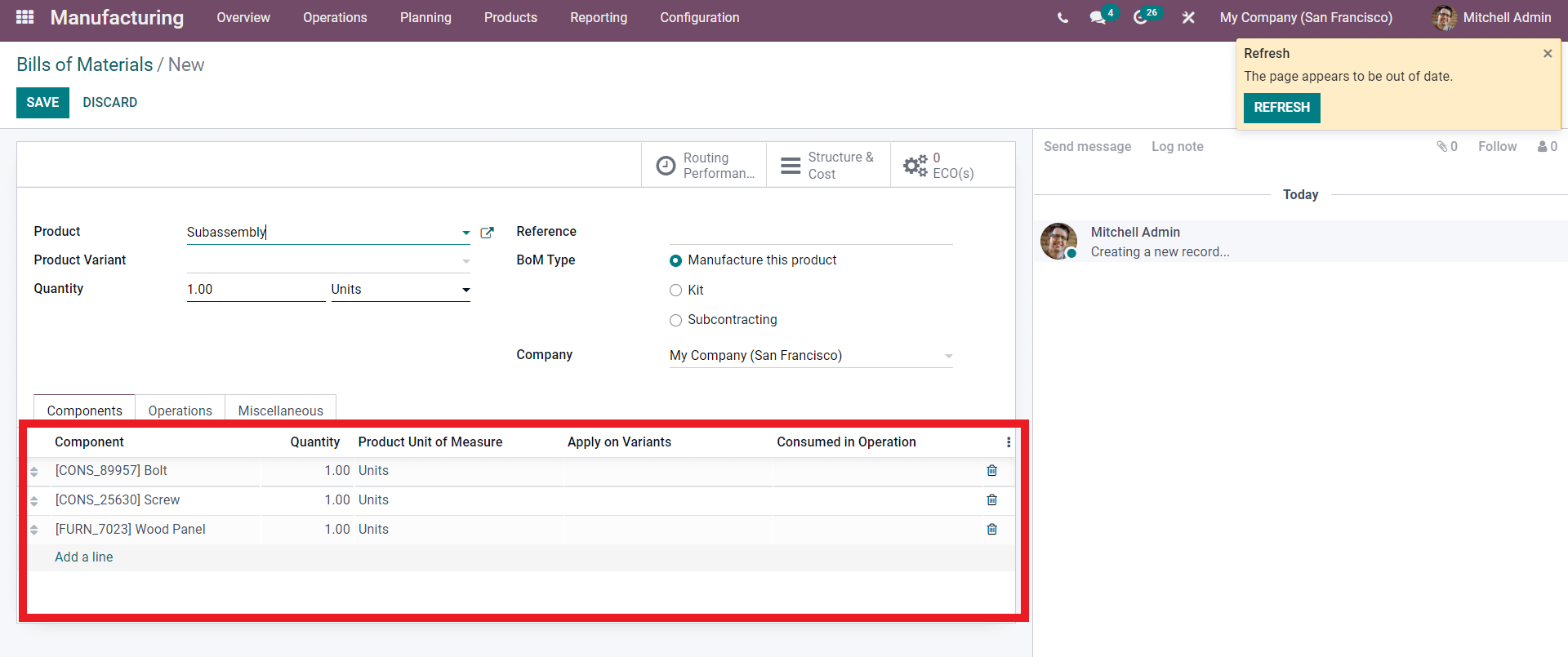Open the Overview menu
Viewport: 1568px width, 657px height.
243,17
